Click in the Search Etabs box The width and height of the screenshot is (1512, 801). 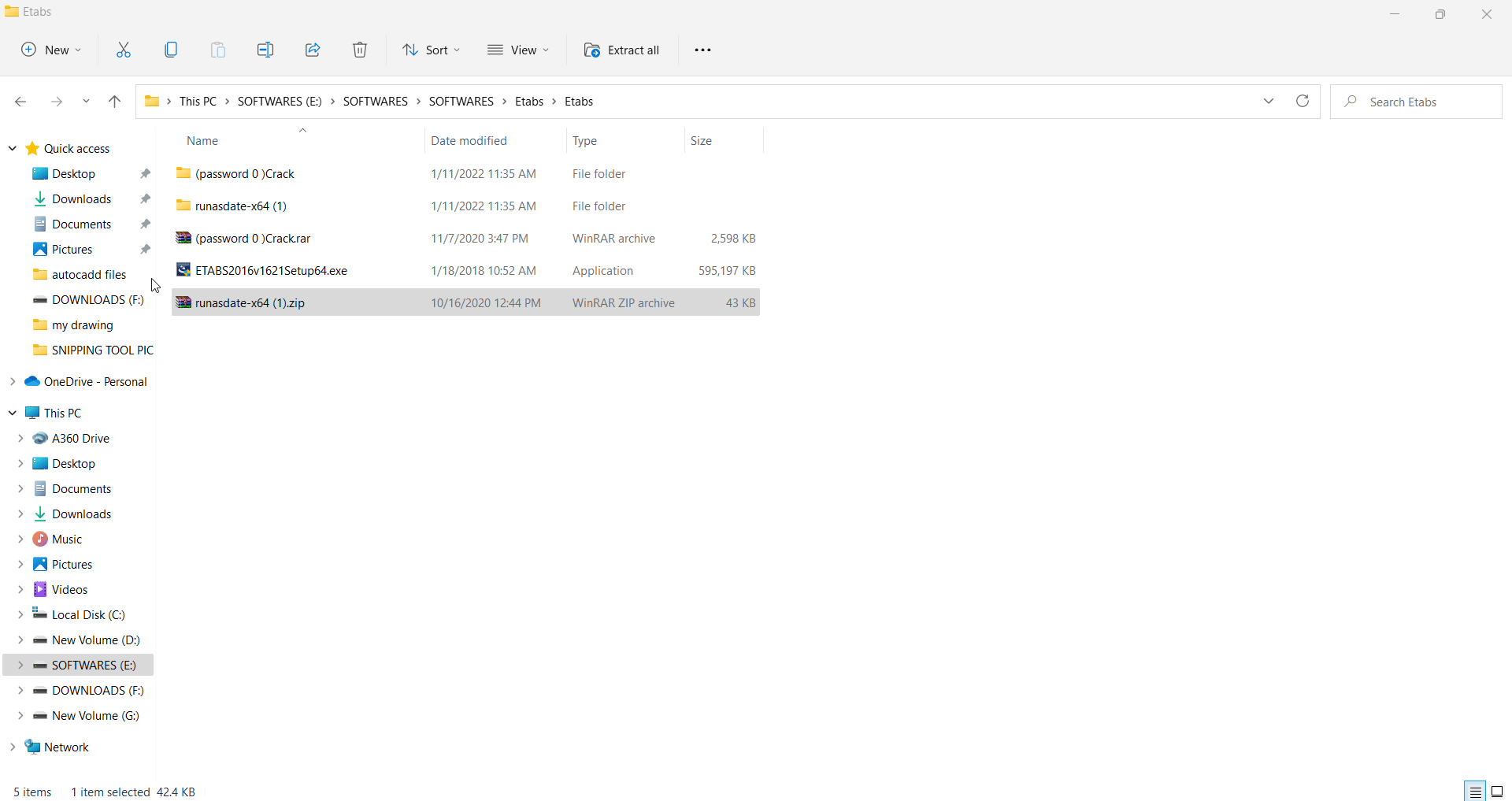click(1416, 102)
